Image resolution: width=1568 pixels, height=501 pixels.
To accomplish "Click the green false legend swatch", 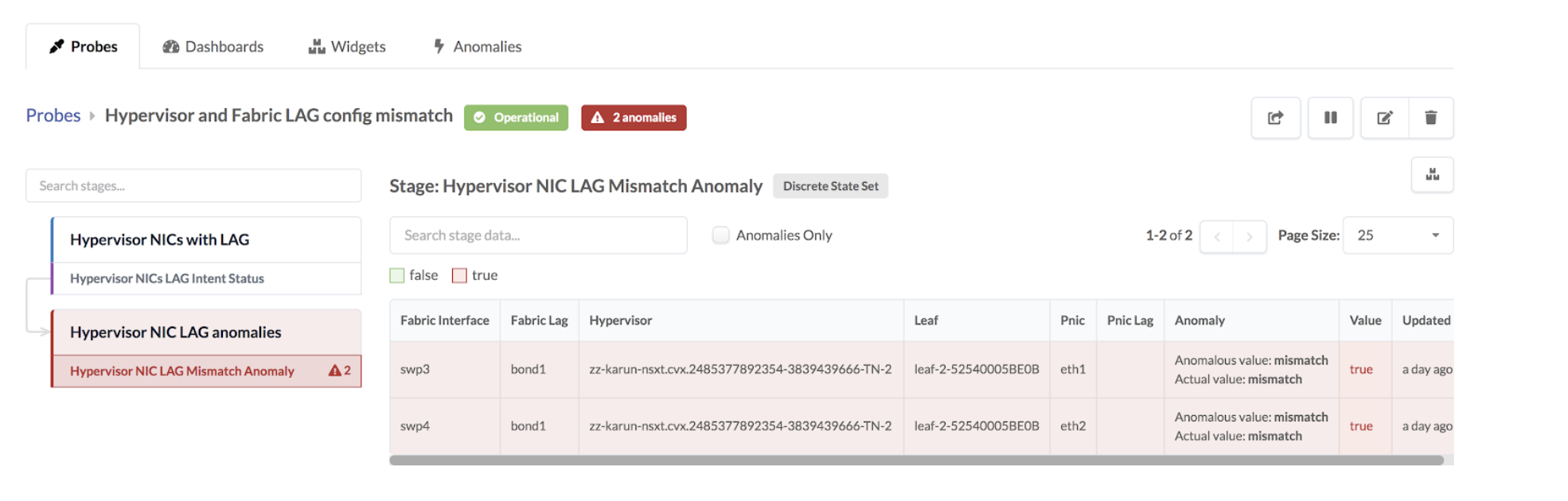I will [x=397, y=275].
